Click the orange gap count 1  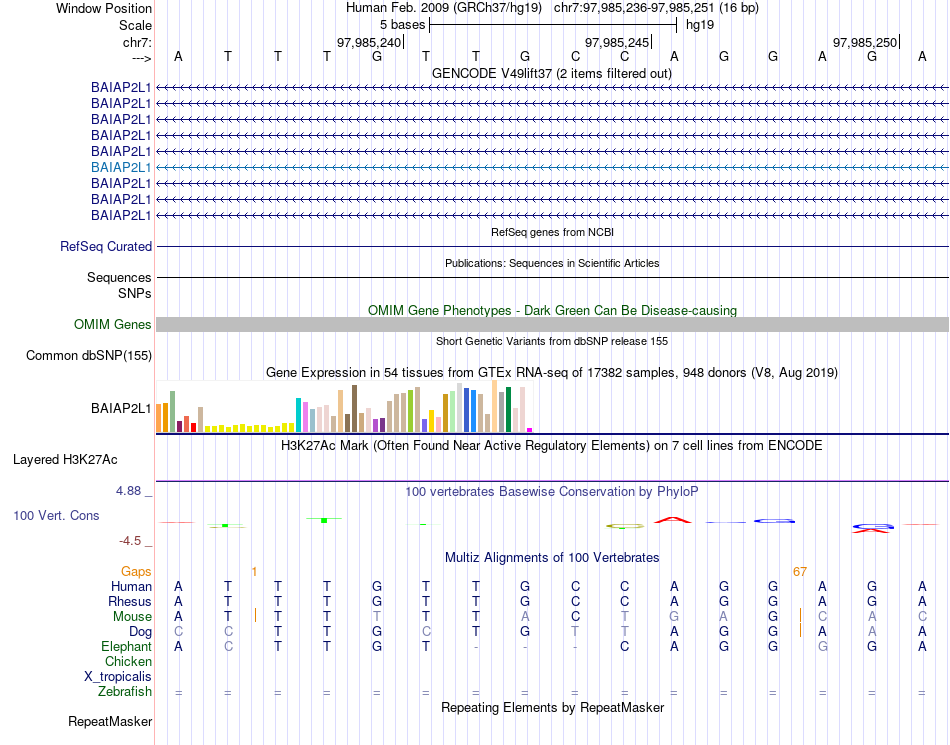254,572
